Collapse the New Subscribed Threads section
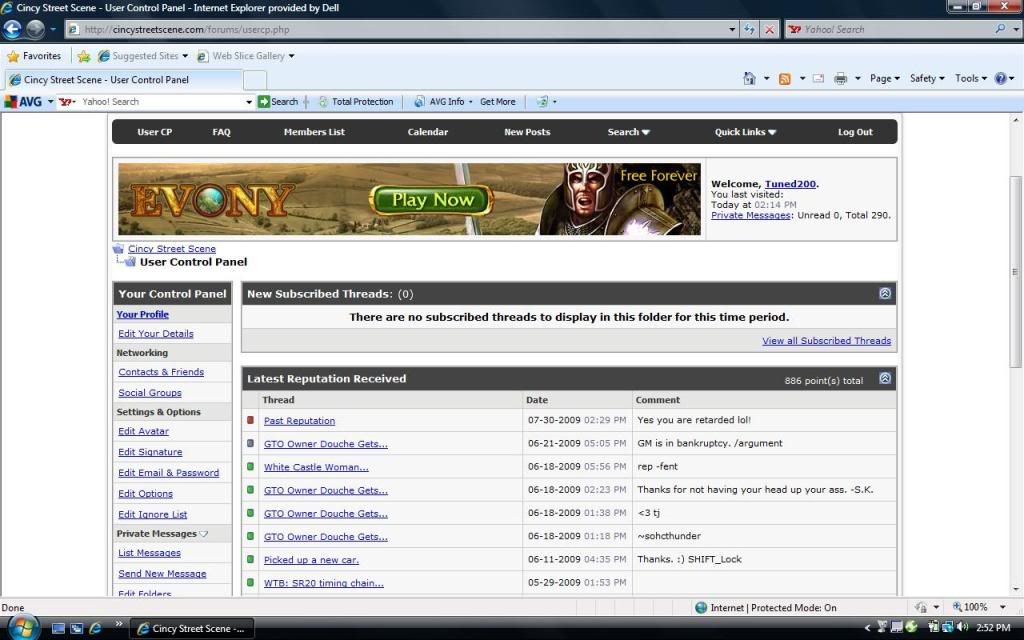Screen dimensions: 1024x640 click(885, 294)
